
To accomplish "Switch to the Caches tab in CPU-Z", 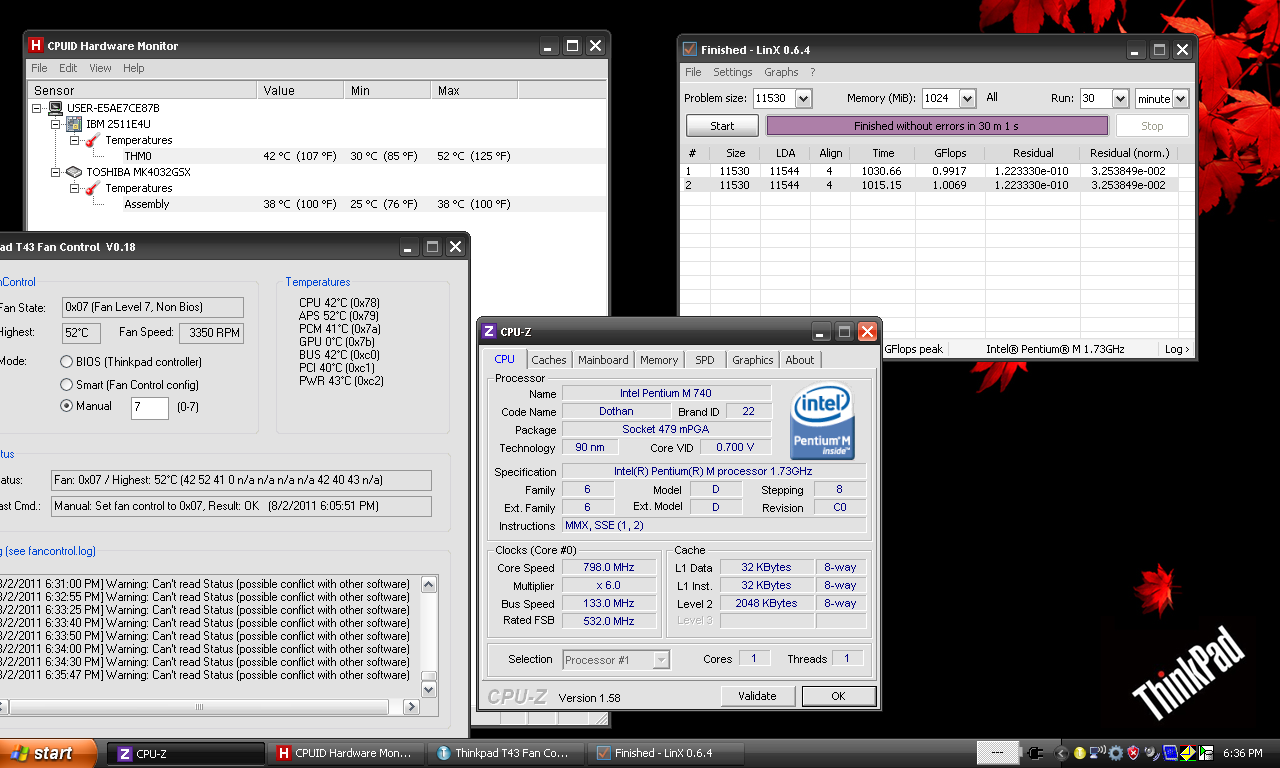I will [x=548, y=360].
